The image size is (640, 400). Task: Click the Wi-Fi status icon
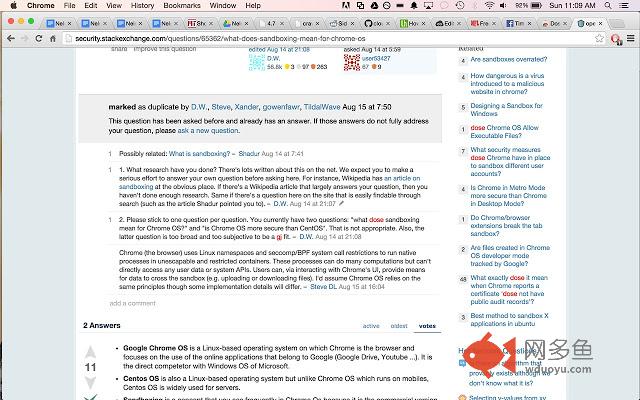pos(489,5)
